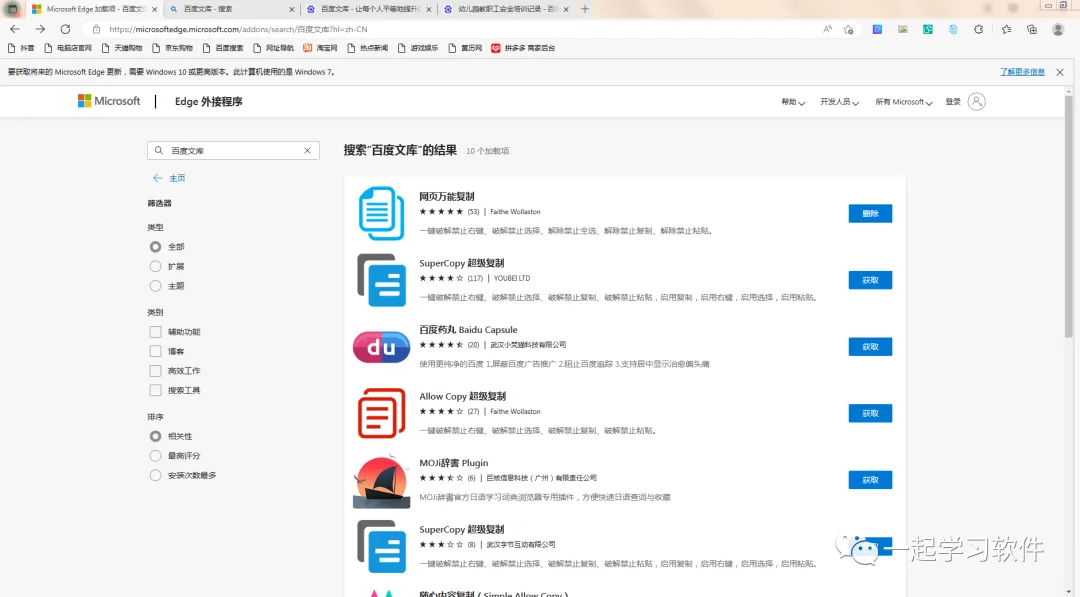This screenshot has width=1080, height=597.
Task: Open MOJi辞書 Plugin ship icon
Action: point(381,481)
